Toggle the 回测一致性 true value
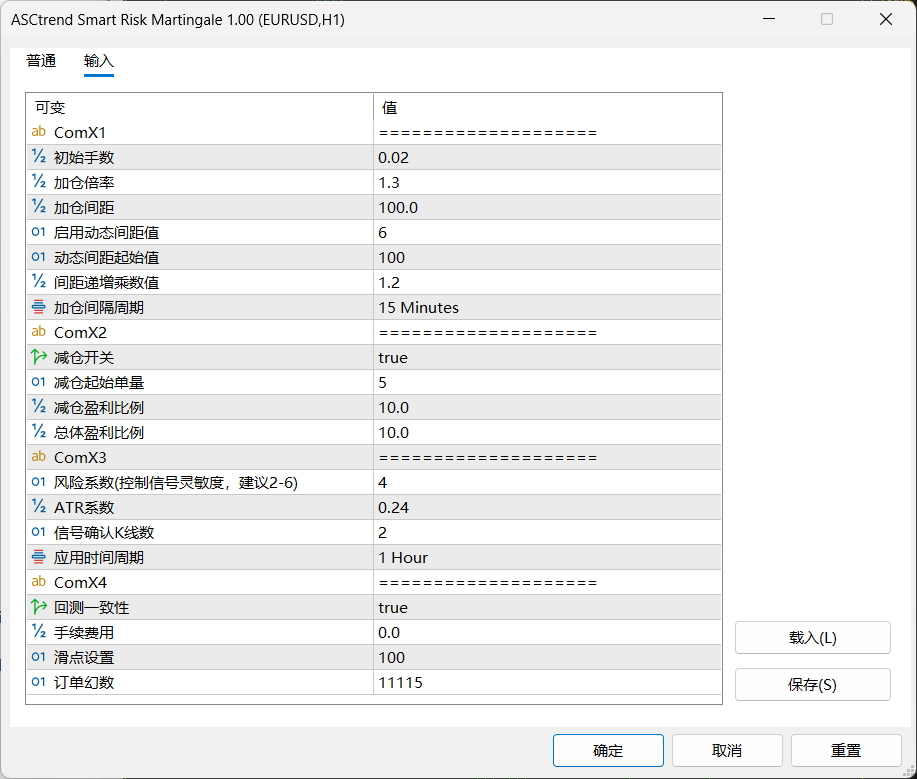 547,607
